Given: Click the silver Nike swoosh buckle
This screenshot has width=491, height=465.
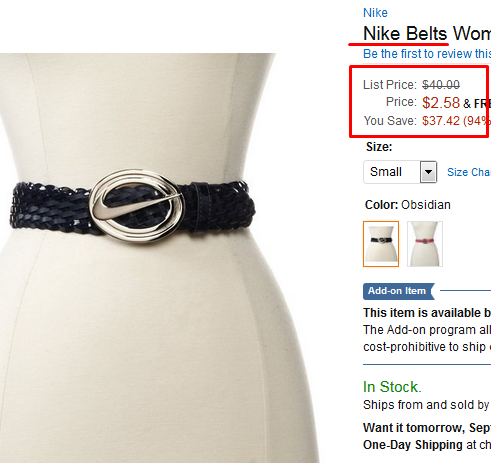Looking at the screenshot, I should 137,206.
